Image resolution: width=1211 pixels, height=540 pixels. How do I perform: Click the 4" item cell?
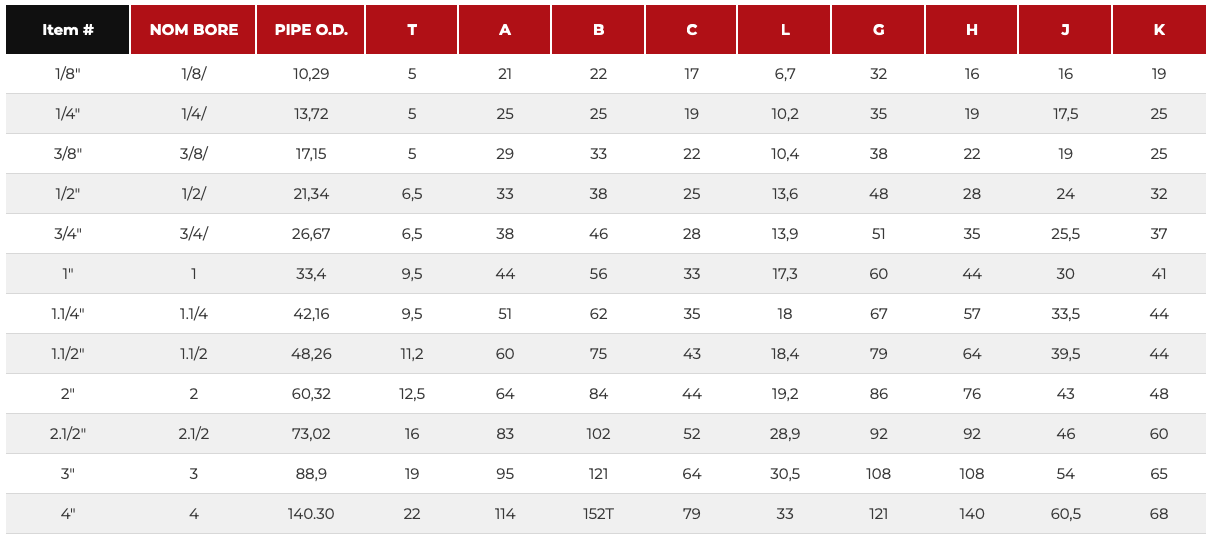click(x=68, y=514)
